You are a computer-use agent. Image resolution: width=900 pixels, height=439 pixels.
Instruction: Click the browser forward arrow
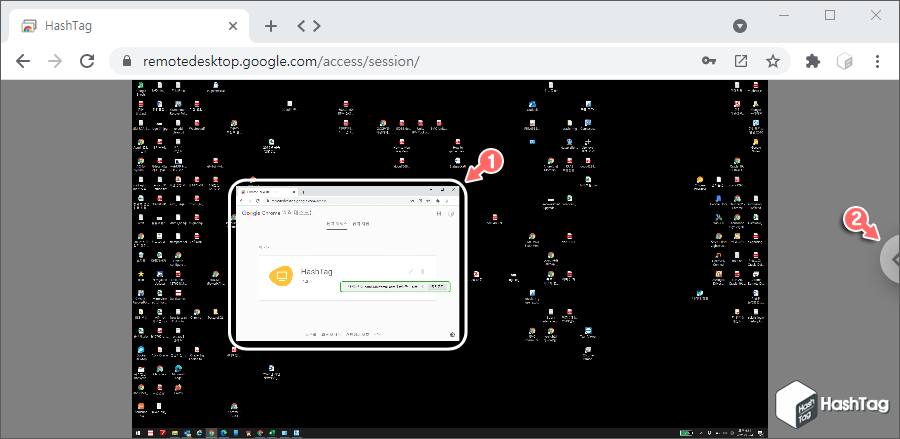(55, 61)
